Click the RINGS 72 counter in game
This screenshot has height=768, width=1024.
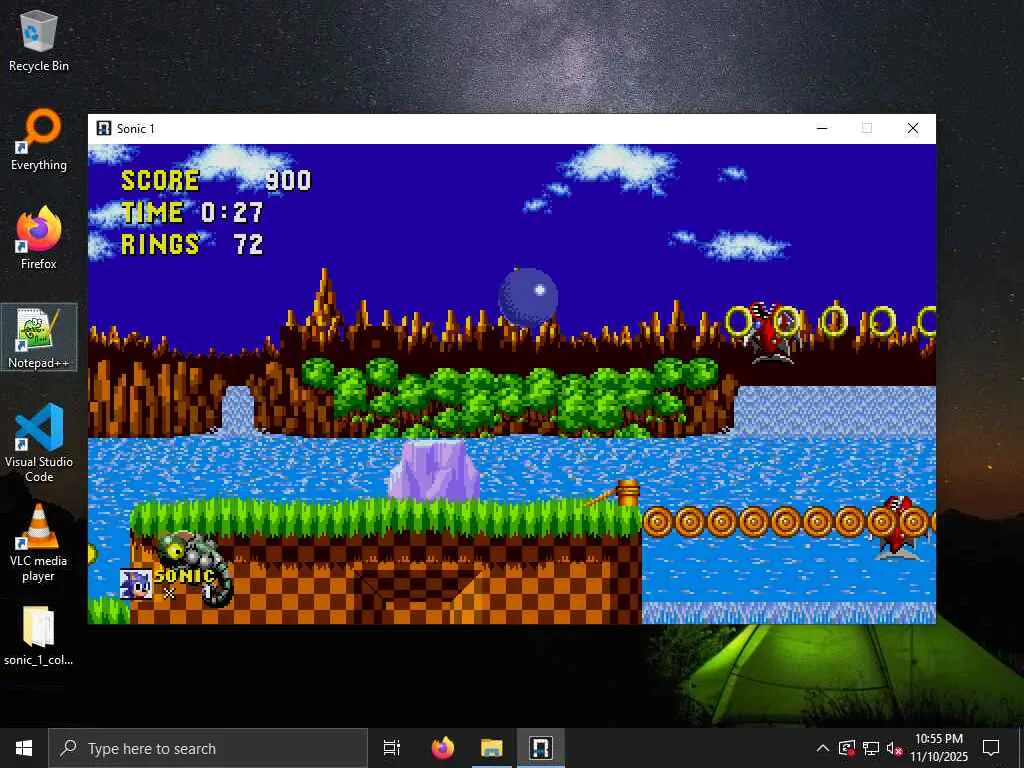coord(192,244)
